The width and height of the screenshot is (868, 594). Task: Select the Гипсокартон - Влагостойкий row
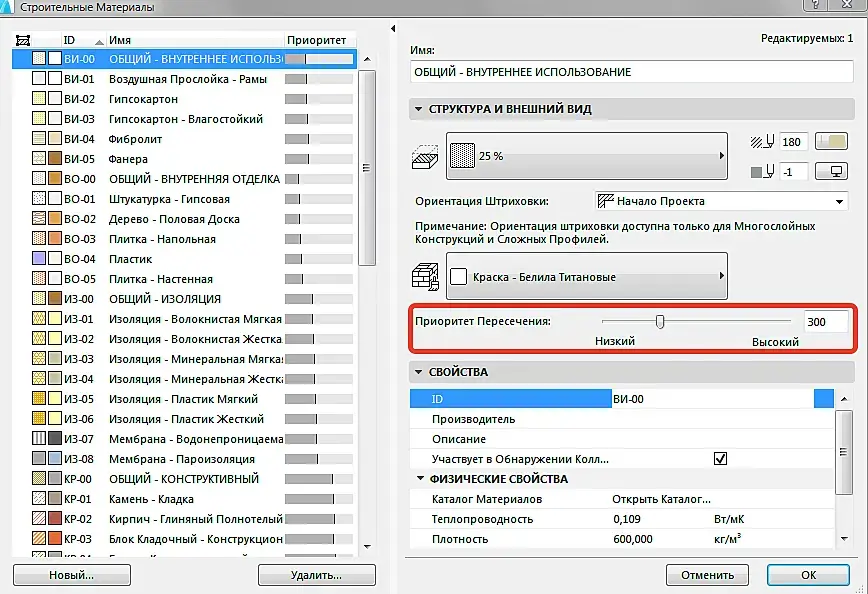click(x=184, y=119)
